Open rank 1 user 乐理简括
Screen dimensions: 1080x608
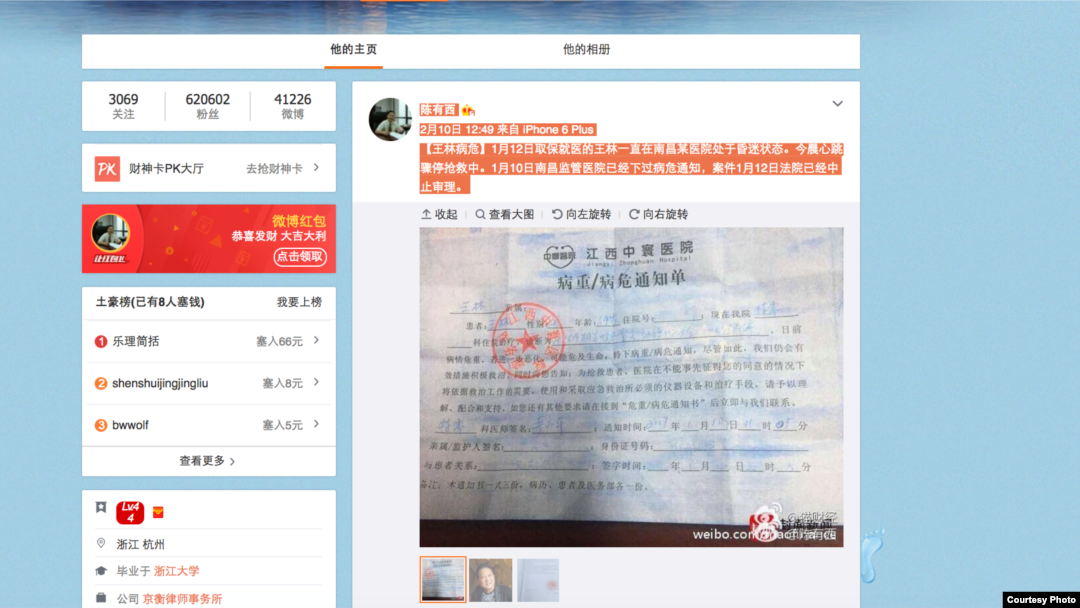(136, 342)
